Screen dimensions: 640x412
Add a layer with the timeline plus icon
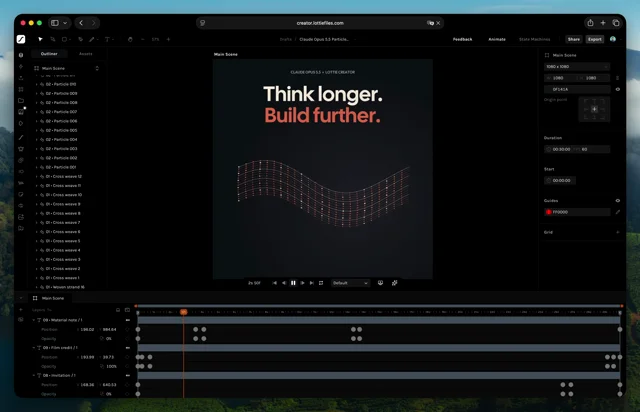(x=21, y=310)
